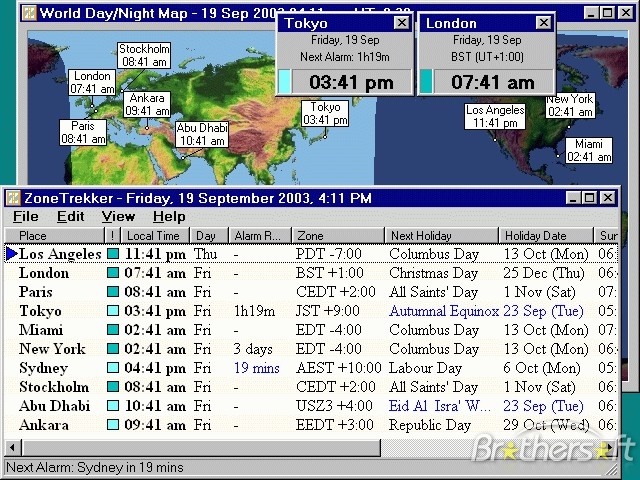Click the 'Next Alarm: Sydney in 19 mins' status
640x480 pixels.
[95, 467]
